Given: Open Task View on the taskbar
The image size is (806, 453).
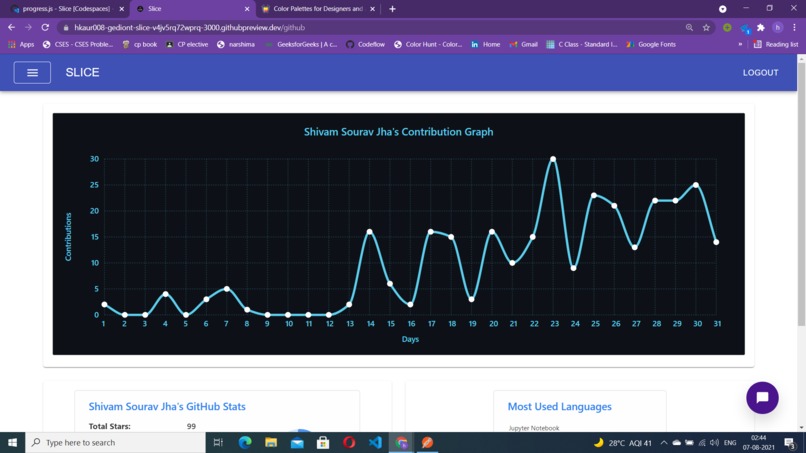Looking at the screenshot, I should [x=218, y=442].
